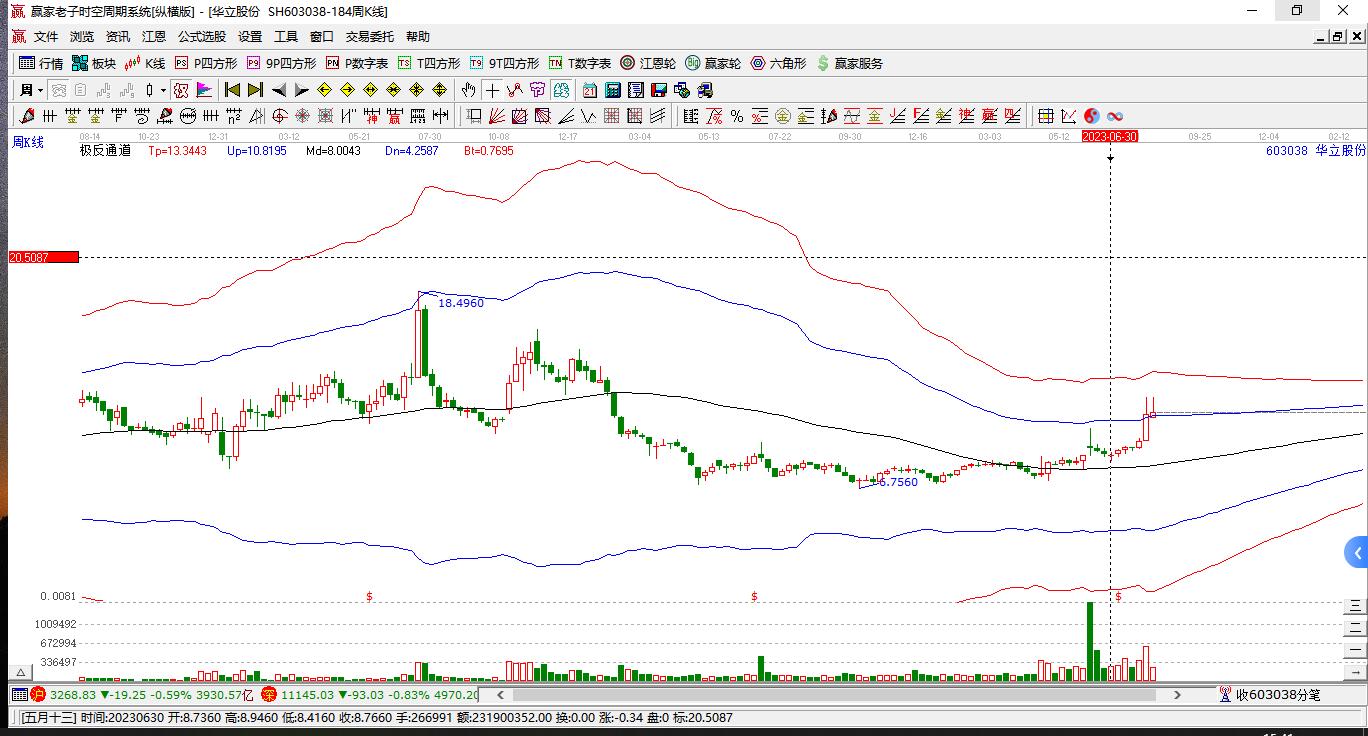Click the 18.4960 high price label
This screenshot has height=736, width=1368.
point(461,303)
